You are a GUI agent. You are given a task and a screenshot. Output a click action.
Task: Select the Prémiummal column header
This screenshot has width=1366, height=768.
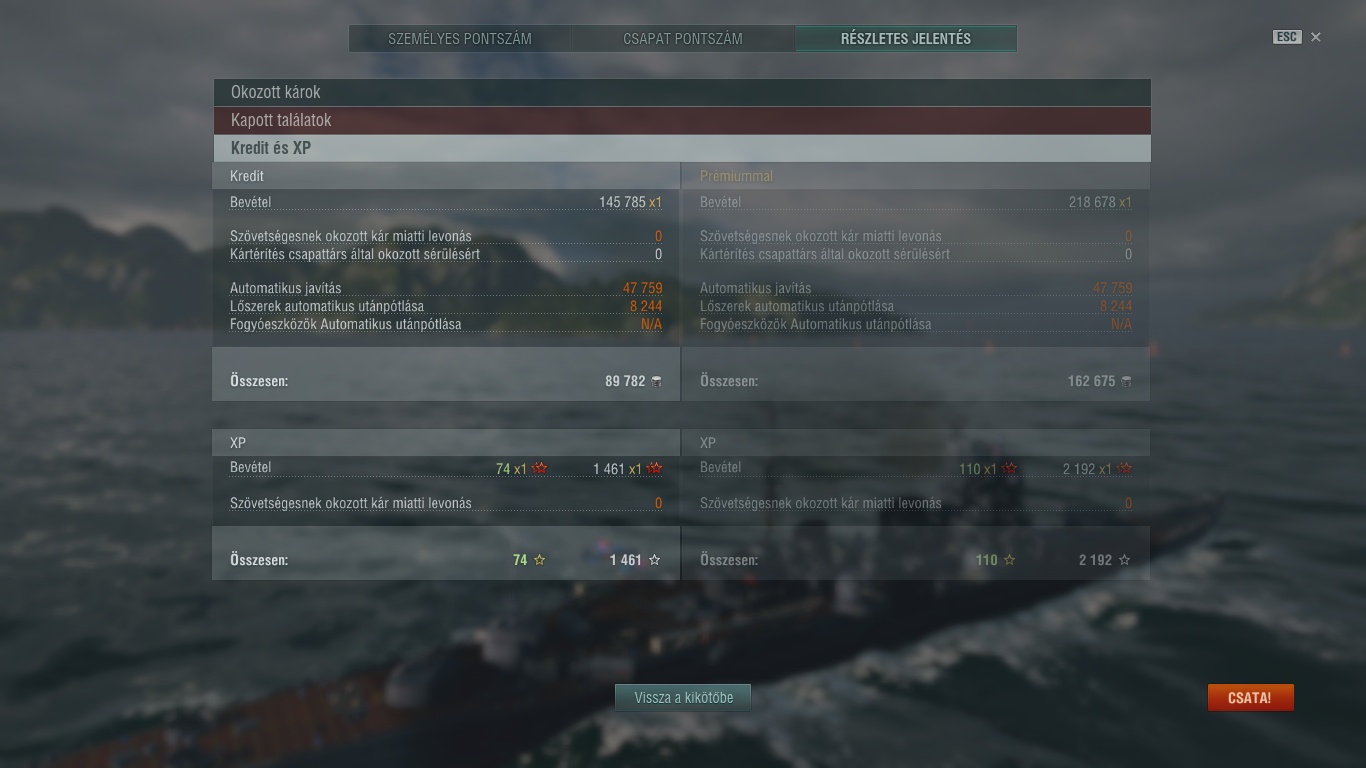click(x=737, y=176)
